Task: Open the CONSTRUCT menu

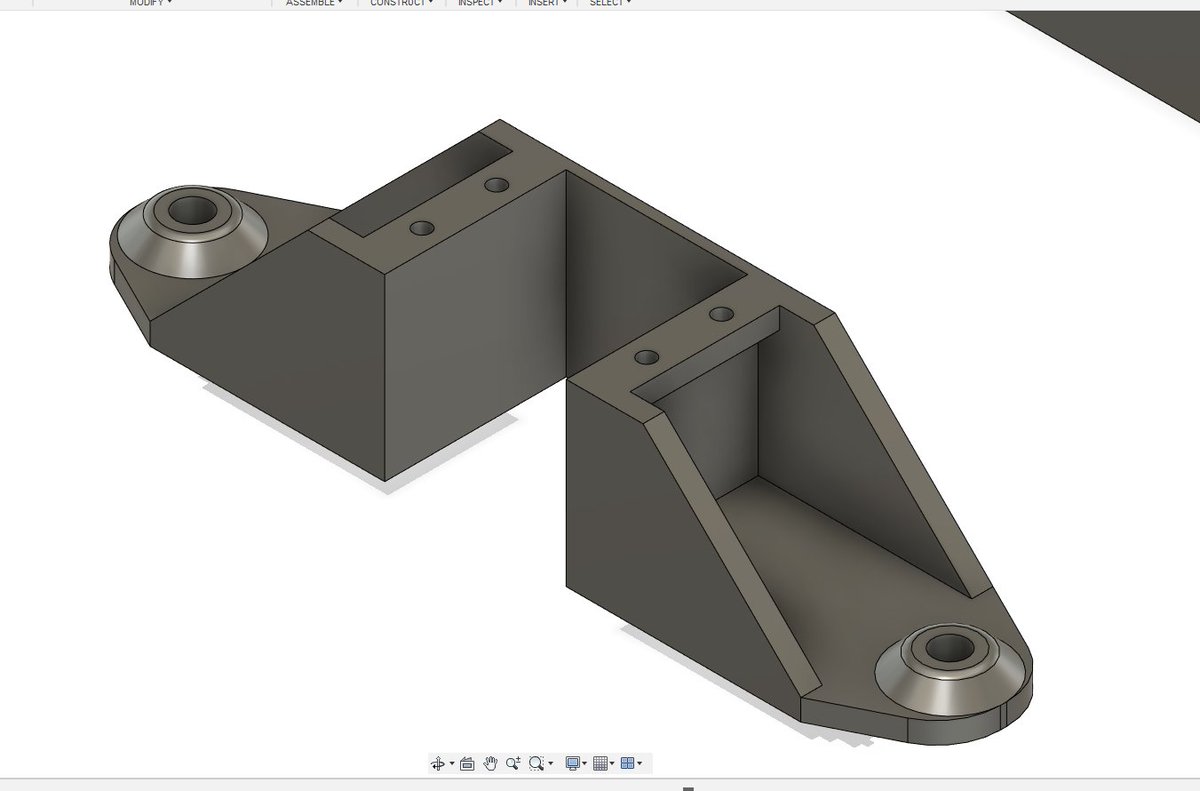Action: [402, 3]
